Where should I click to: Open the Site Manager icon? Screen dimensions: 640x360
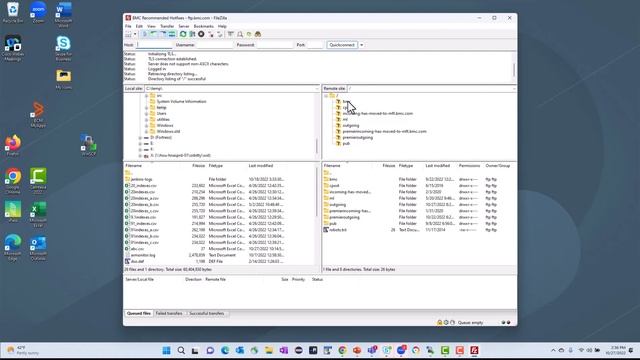[x=128, y=34]
